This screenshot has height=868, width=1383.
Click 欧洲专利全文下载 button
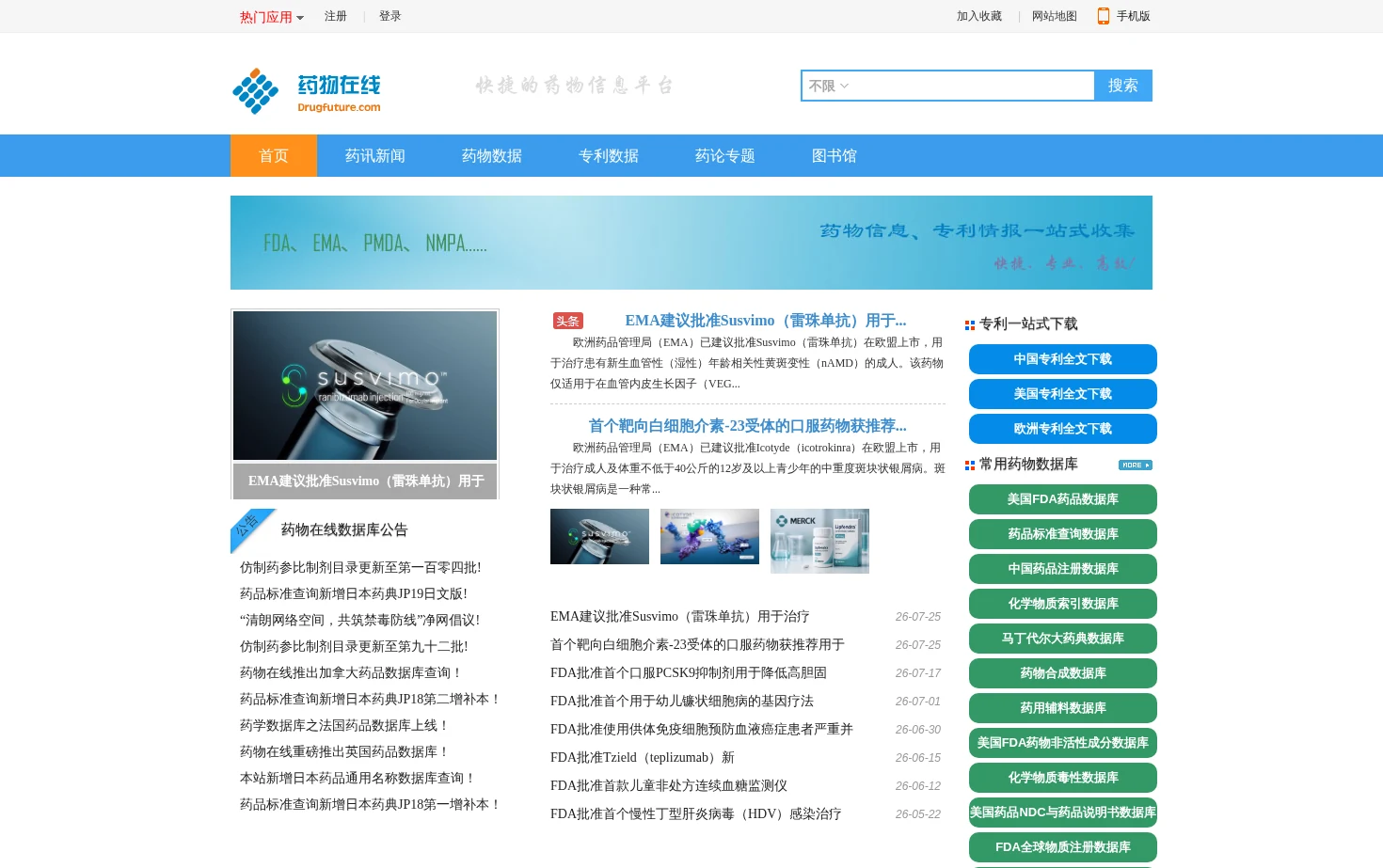(x=1063, y=429)
